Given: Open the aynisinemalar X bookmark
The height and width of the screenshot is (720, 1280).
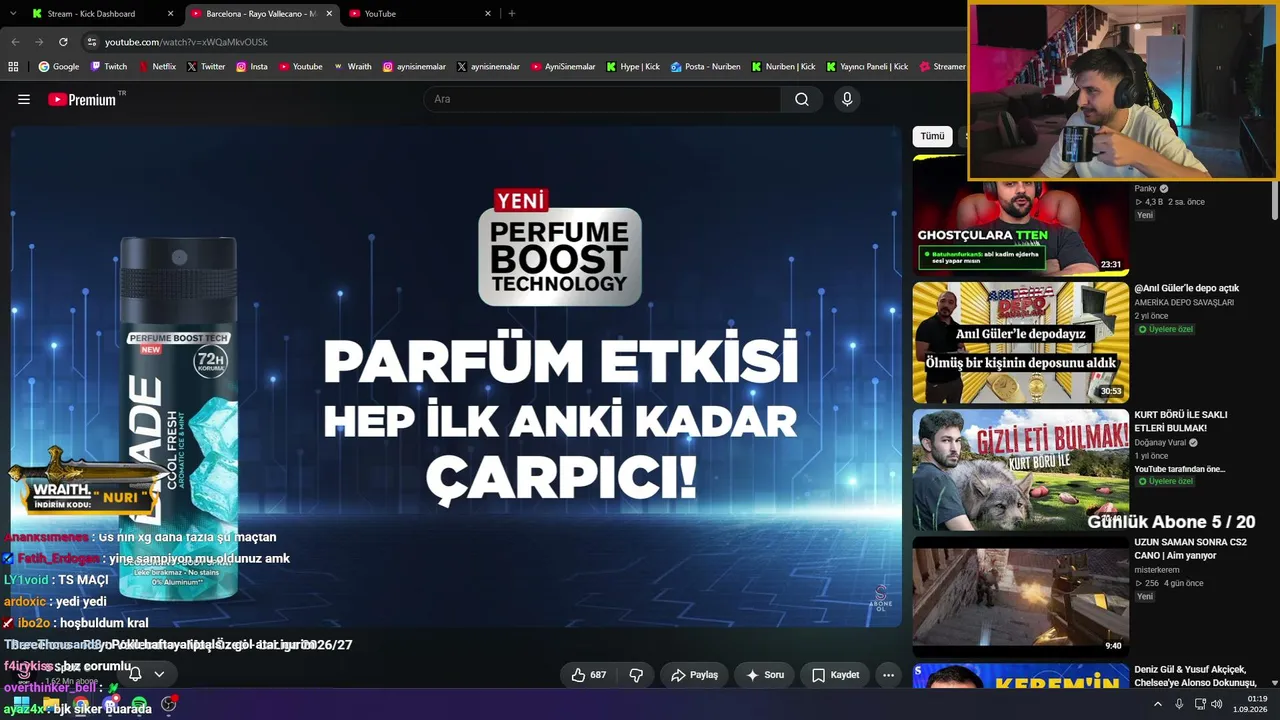Looking at the screenshot, I should pos(488,67).
